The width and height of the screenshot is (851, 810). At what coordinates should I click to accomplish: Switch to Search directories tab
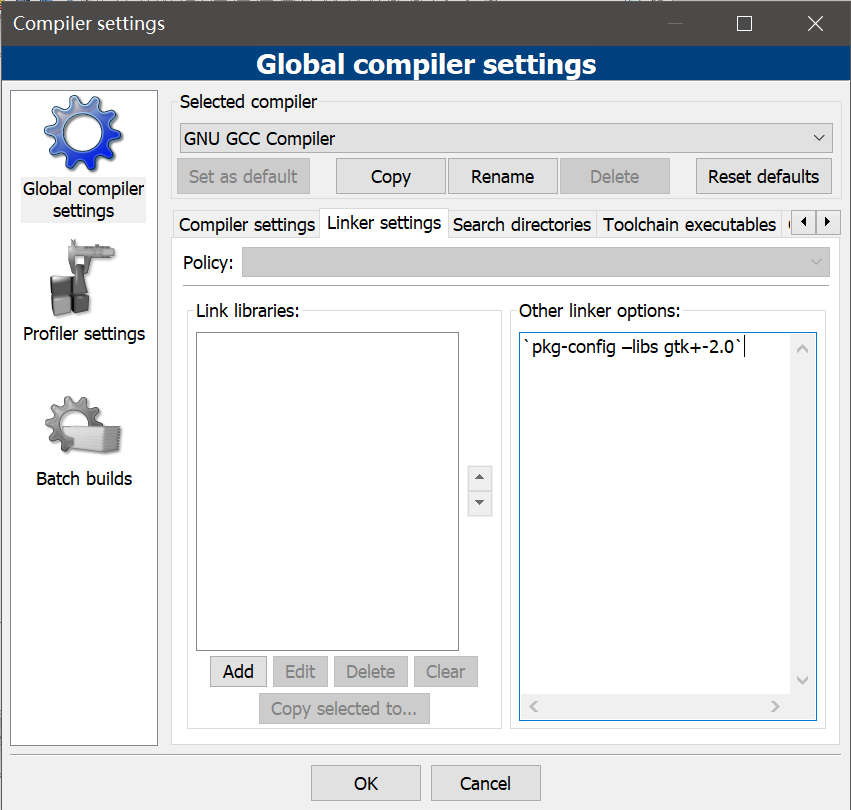(x=521, y=224)
